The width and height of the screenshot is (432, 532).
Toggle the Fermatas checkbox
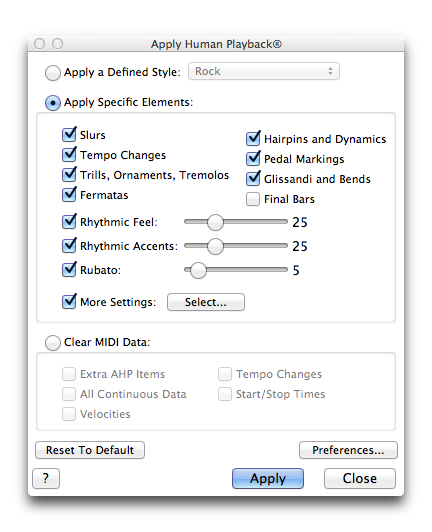pyautogui.click(x=69, y=194)
